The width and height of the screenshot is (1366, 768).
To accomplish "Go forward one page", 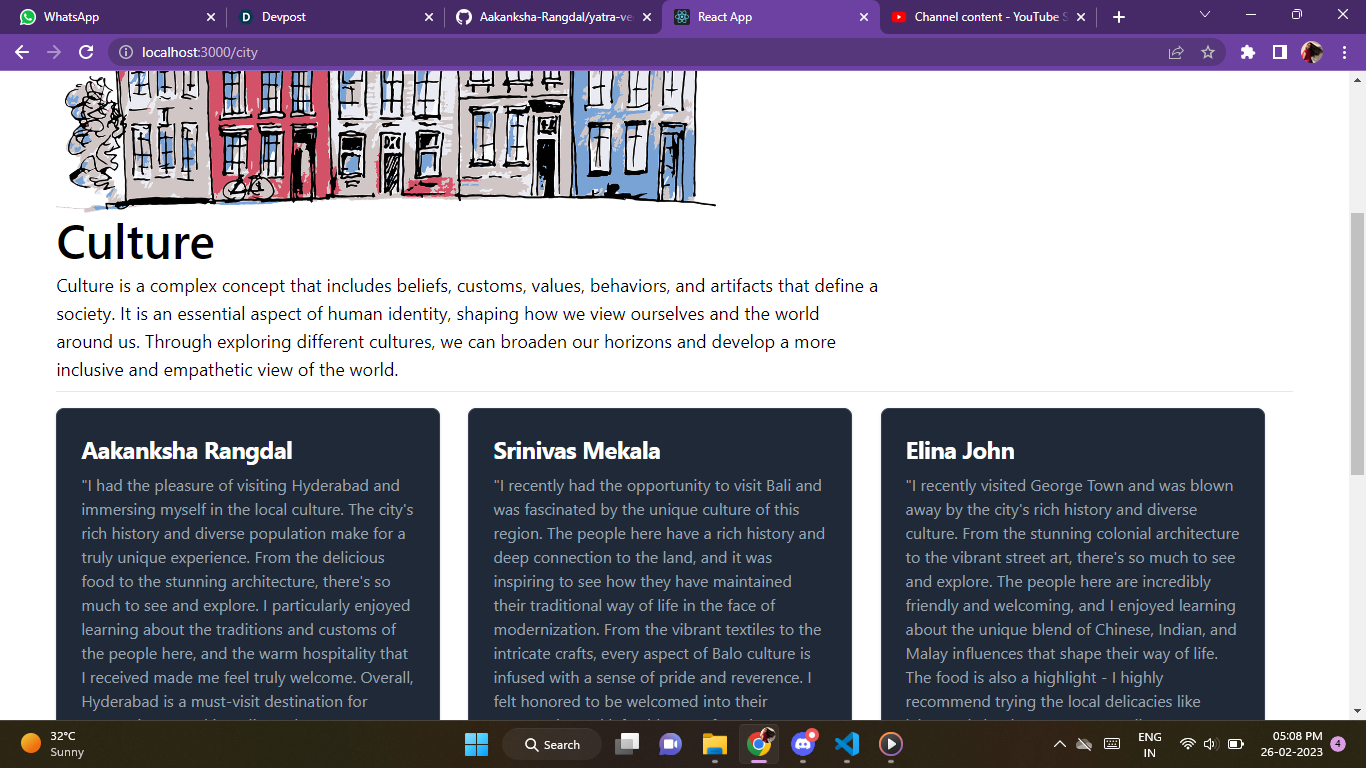I will coord(54,52).
